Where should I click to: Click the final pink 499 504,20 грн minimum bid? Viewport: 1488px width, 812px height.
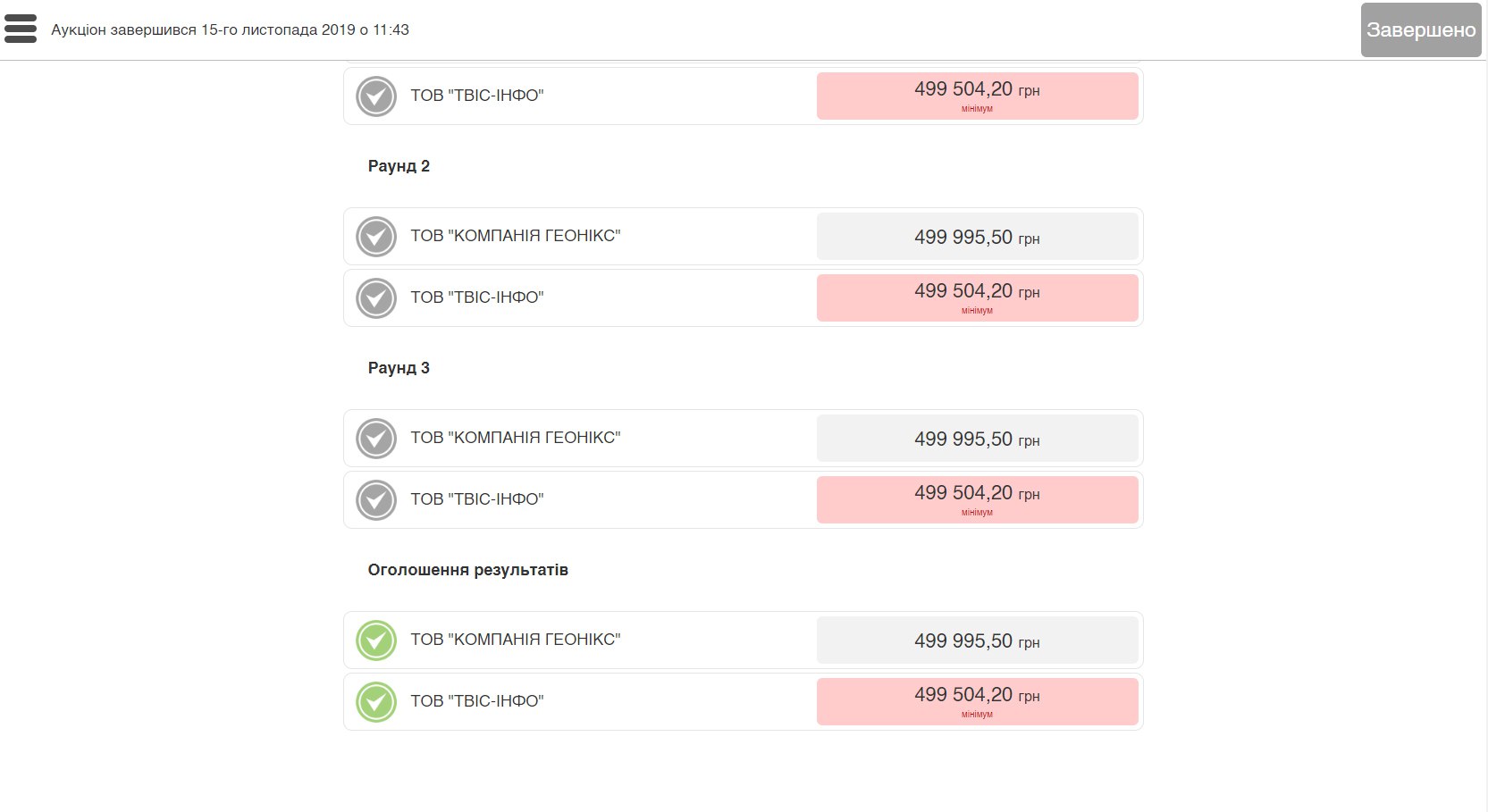(x=978, y=701)
